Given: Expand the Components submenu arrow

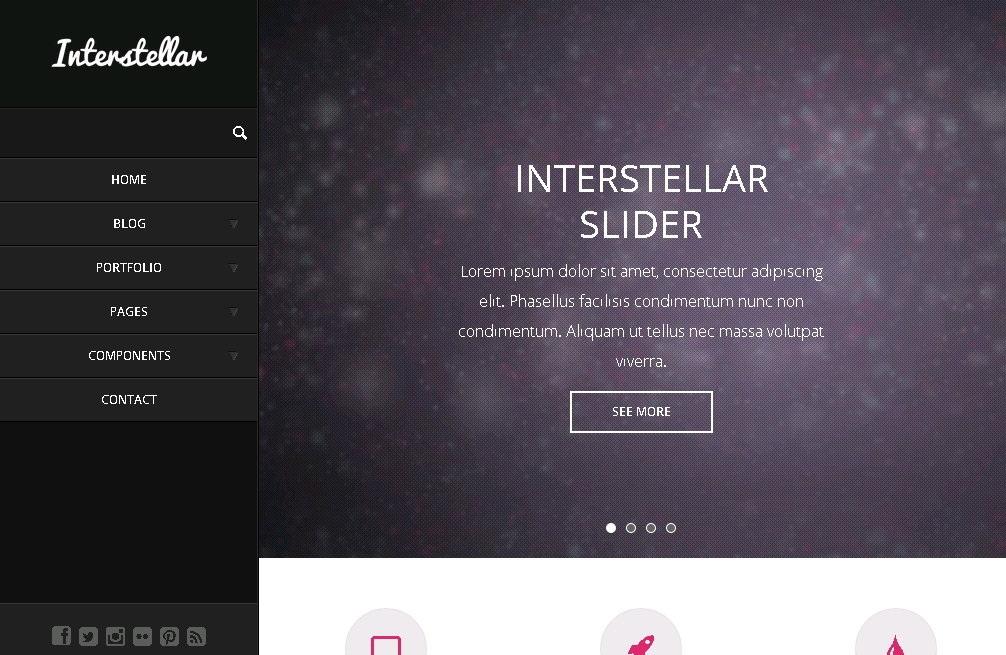Looking at the screenshot, I should 234,356.
